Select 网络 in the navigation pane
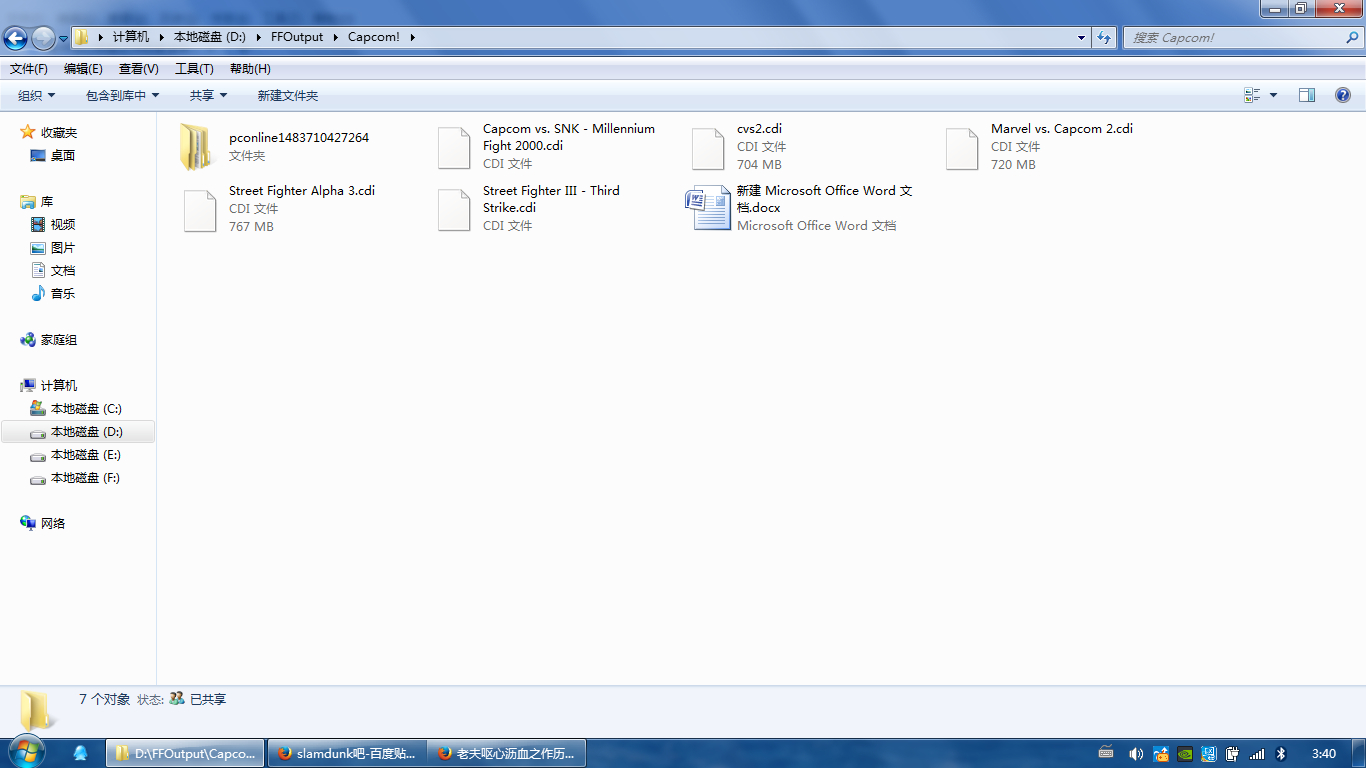 [53, 523]
